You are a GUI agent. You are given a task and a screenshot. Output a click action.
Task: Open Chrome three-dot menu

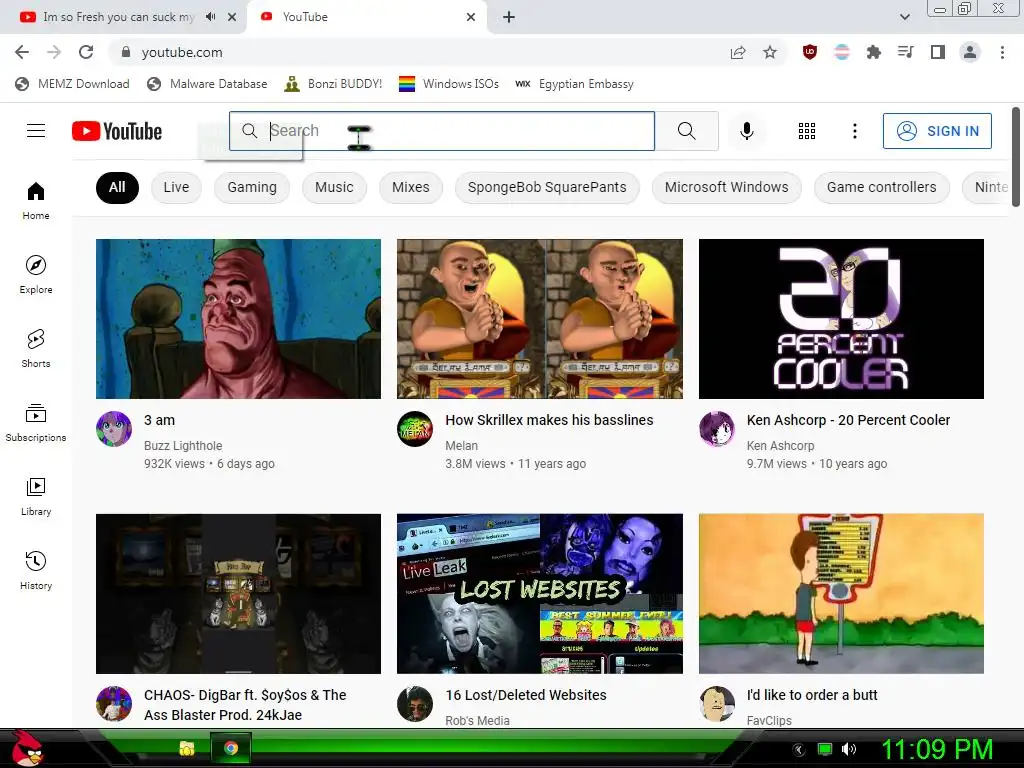(x=1002, y=52)
